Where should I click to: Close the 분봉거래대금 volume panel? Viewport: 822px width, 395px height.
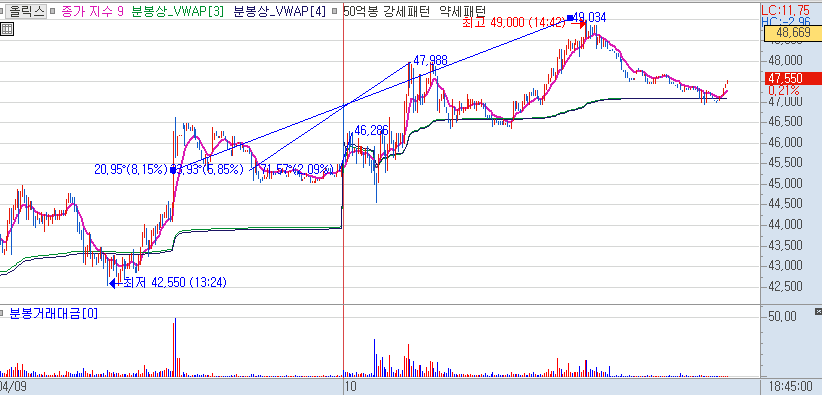click(818, 312)
